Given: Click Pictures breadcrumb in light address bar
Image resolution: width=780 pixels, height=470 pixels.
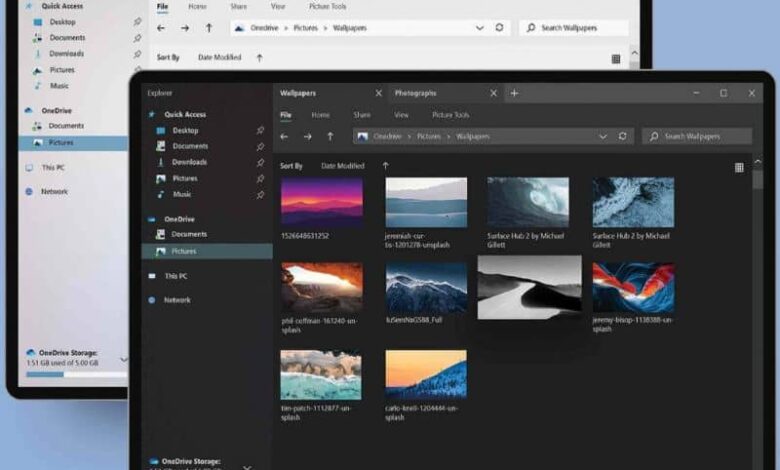Looking at the screenshot, I should 305,28.
